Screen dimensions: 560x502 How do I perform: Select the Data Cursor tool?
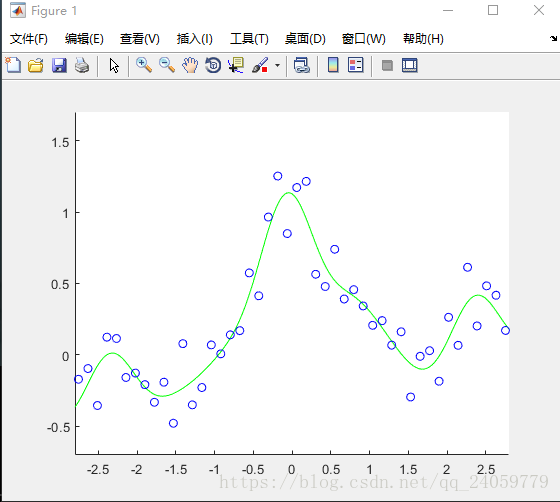click(x=236, y=65)
